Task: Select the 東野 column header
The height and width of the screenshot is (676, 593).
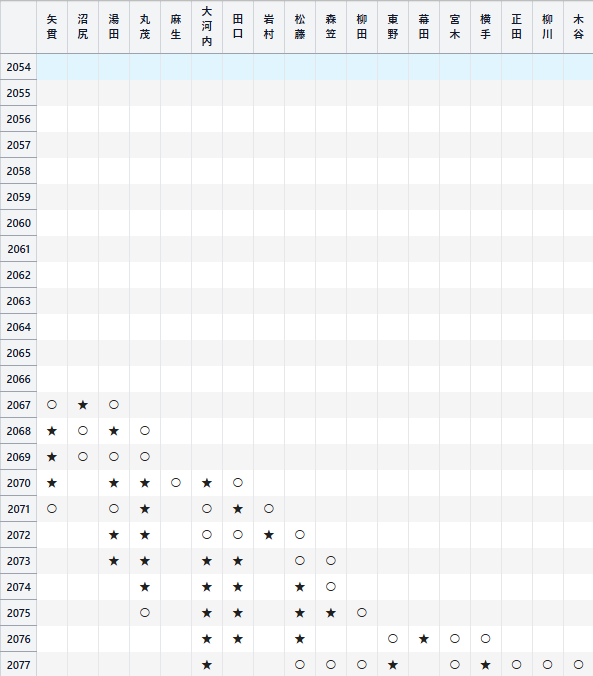Action: (393, 27)
